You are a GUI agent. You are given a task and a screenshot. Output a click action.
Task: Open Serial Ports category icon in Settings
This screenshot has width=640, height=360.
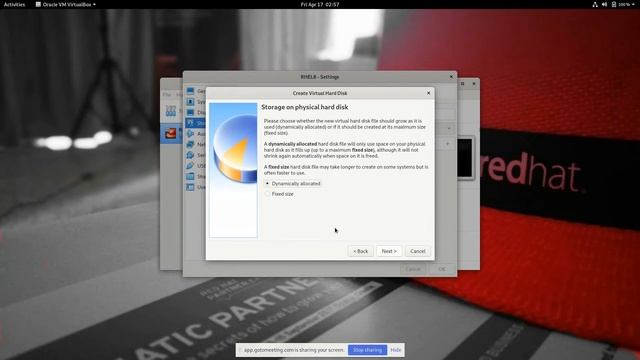point(191,155)
